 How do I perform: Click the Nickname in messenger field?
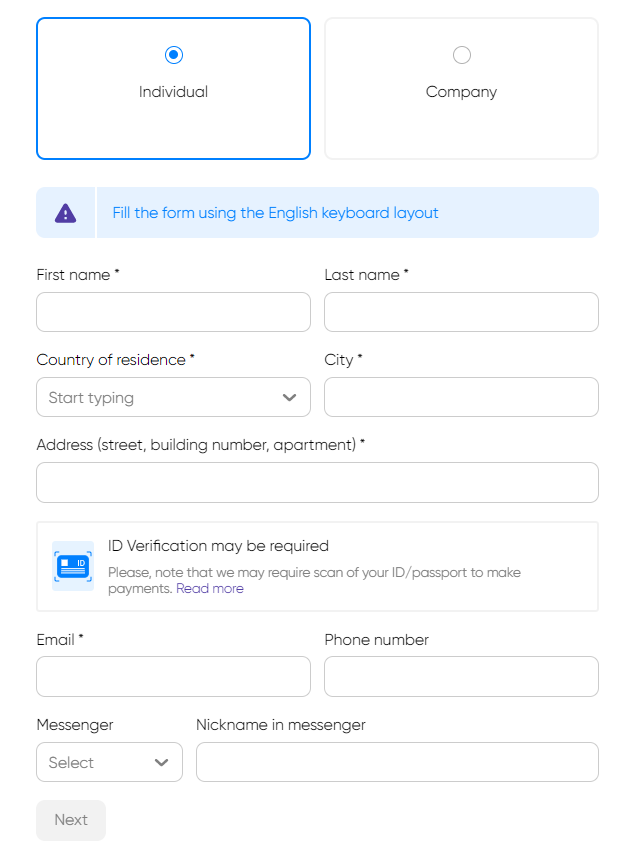[x=397, y=762]
